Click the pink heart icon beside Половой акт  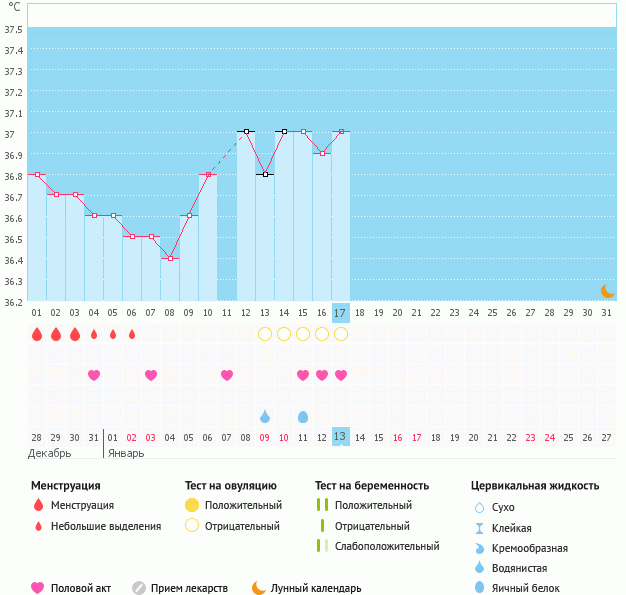point(39,588)
